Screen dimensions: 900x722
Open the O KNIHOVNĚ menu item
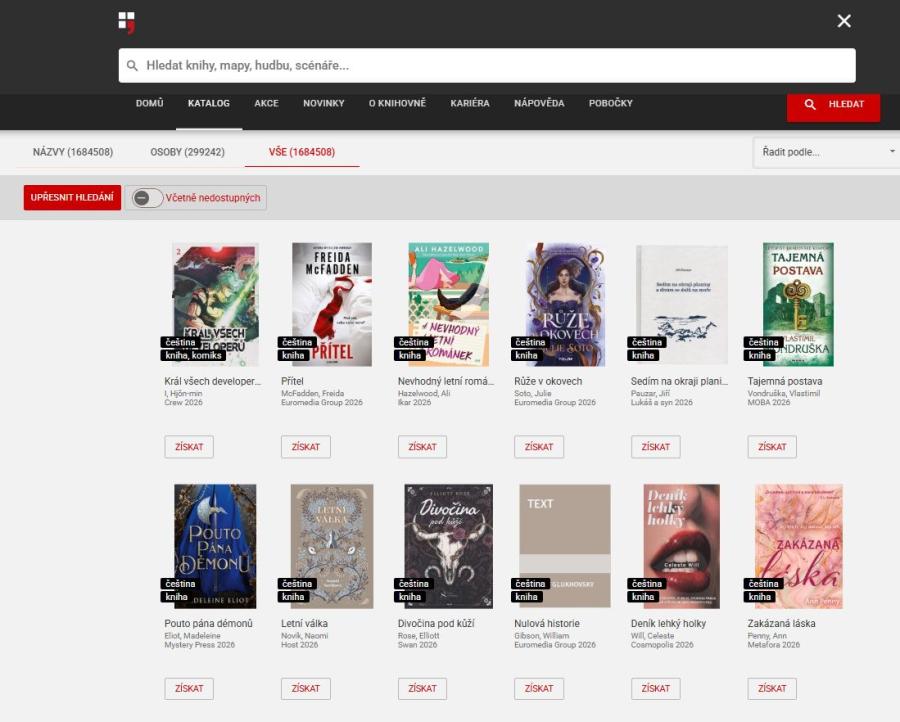(397, 103)
